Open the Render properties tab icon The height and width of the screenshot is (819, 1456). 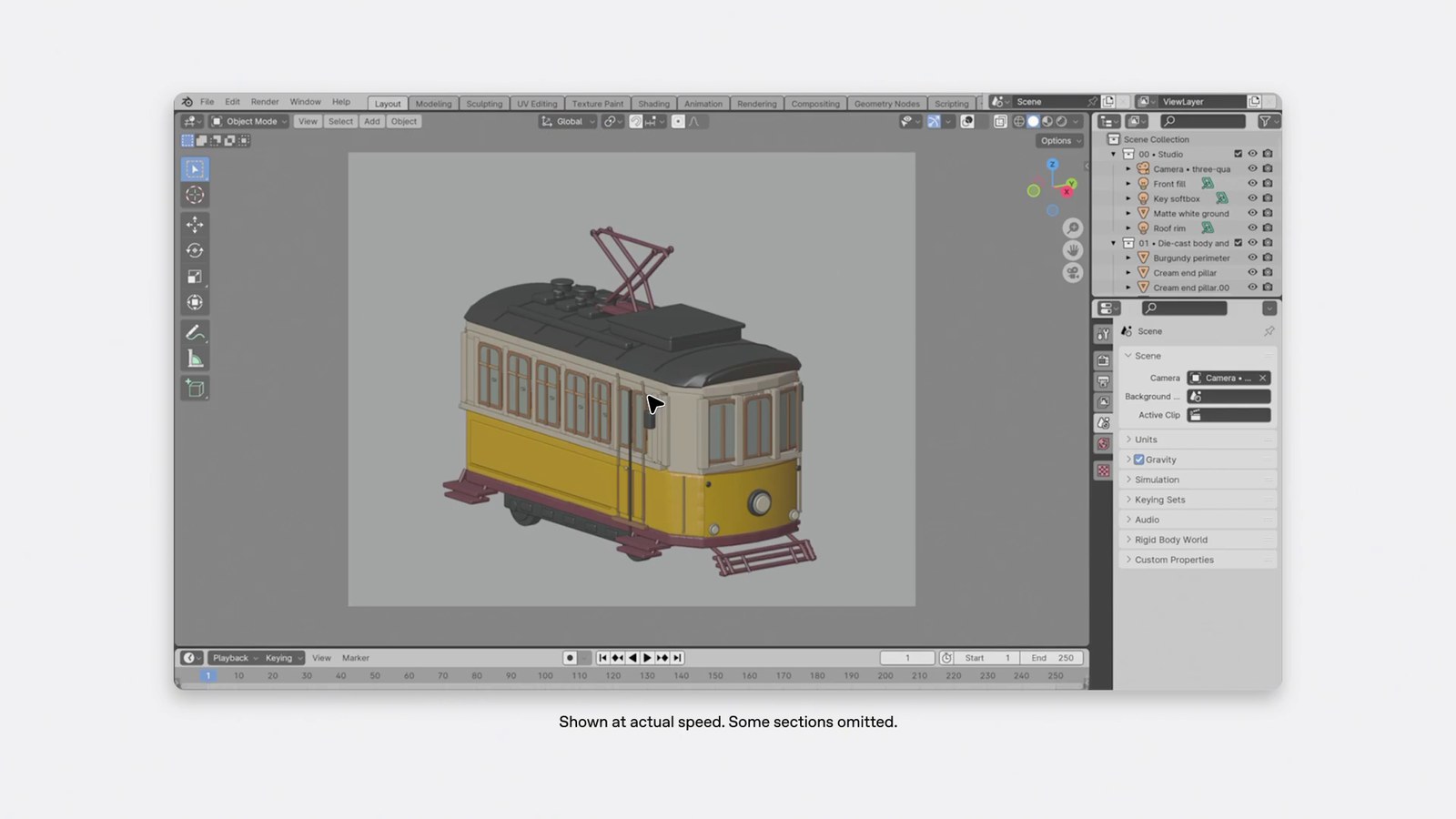[x=1103, y=360]
